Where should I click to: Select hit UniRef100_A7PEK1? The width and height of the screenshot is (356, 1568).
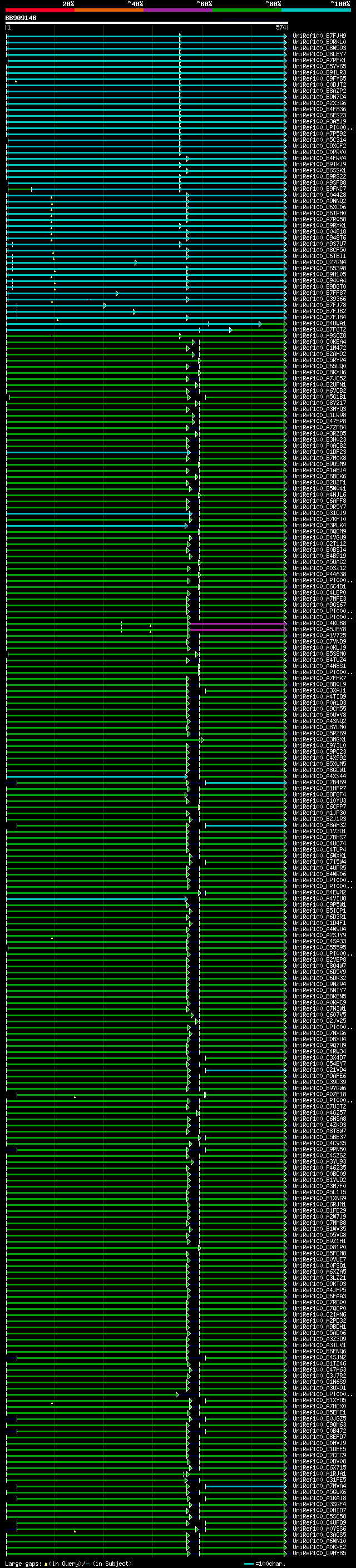(x=319, y=61)
